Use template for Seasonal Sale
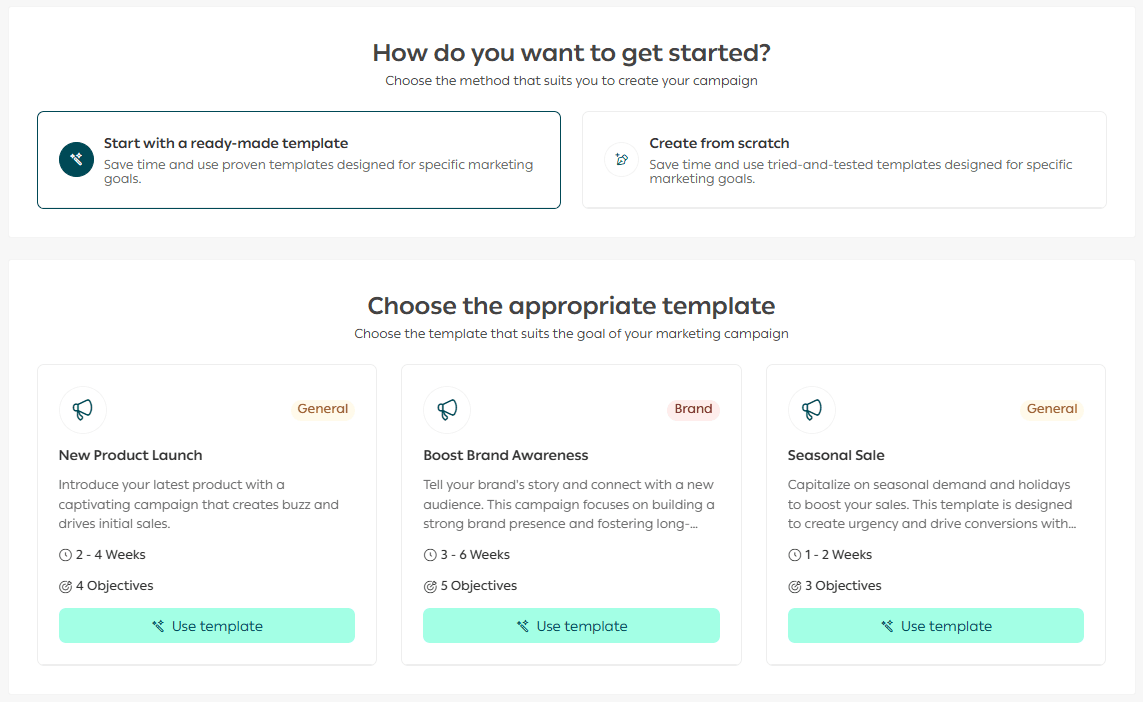 click(936, 626)
